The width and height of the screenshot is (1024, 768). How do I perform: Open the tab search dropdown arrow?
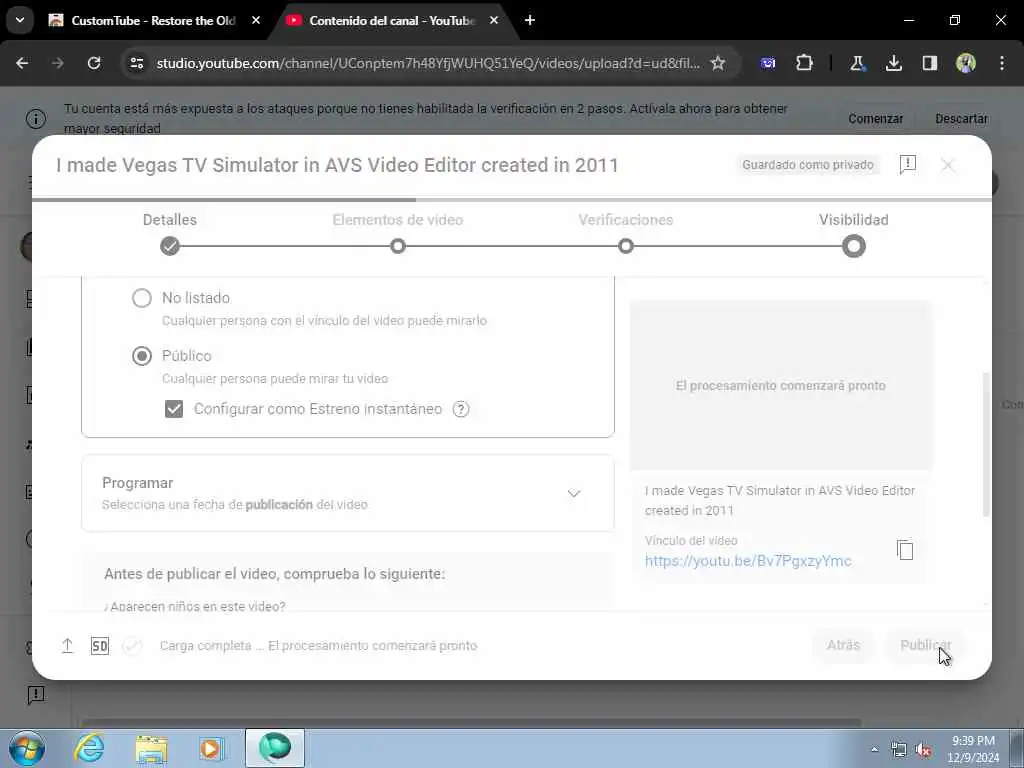20,20
